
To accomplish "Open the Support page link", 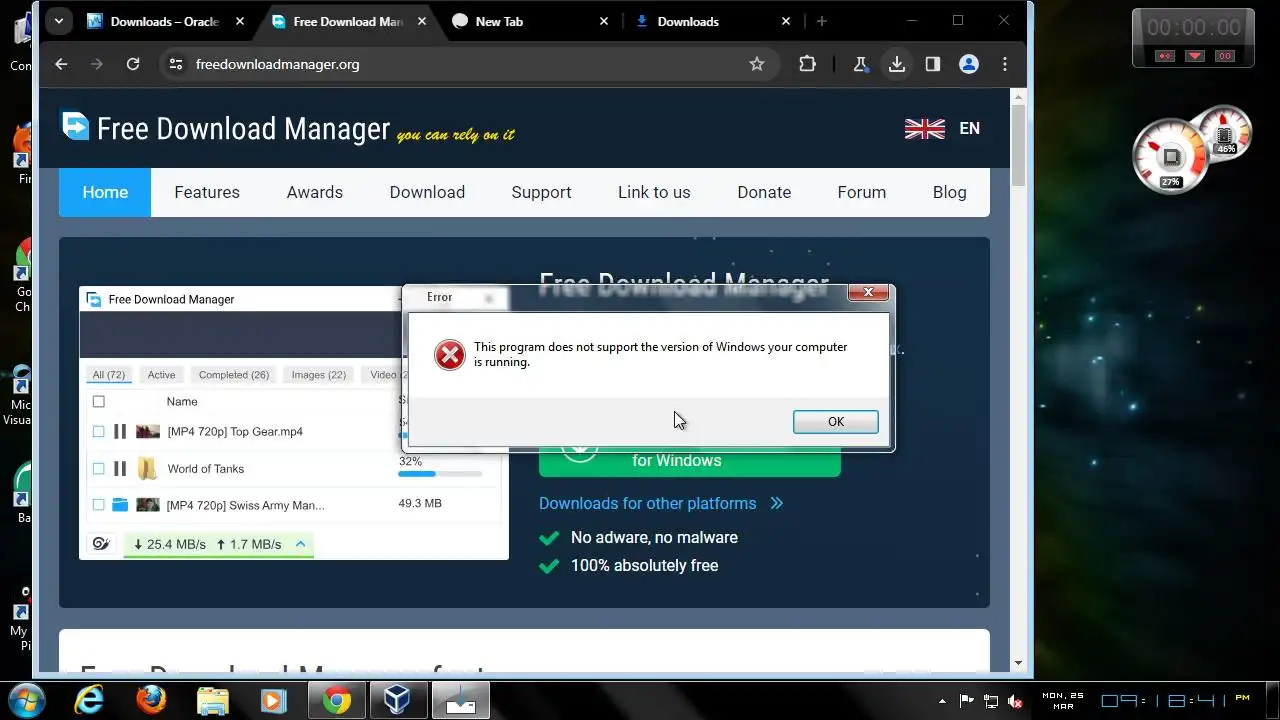I will (541, 192).
